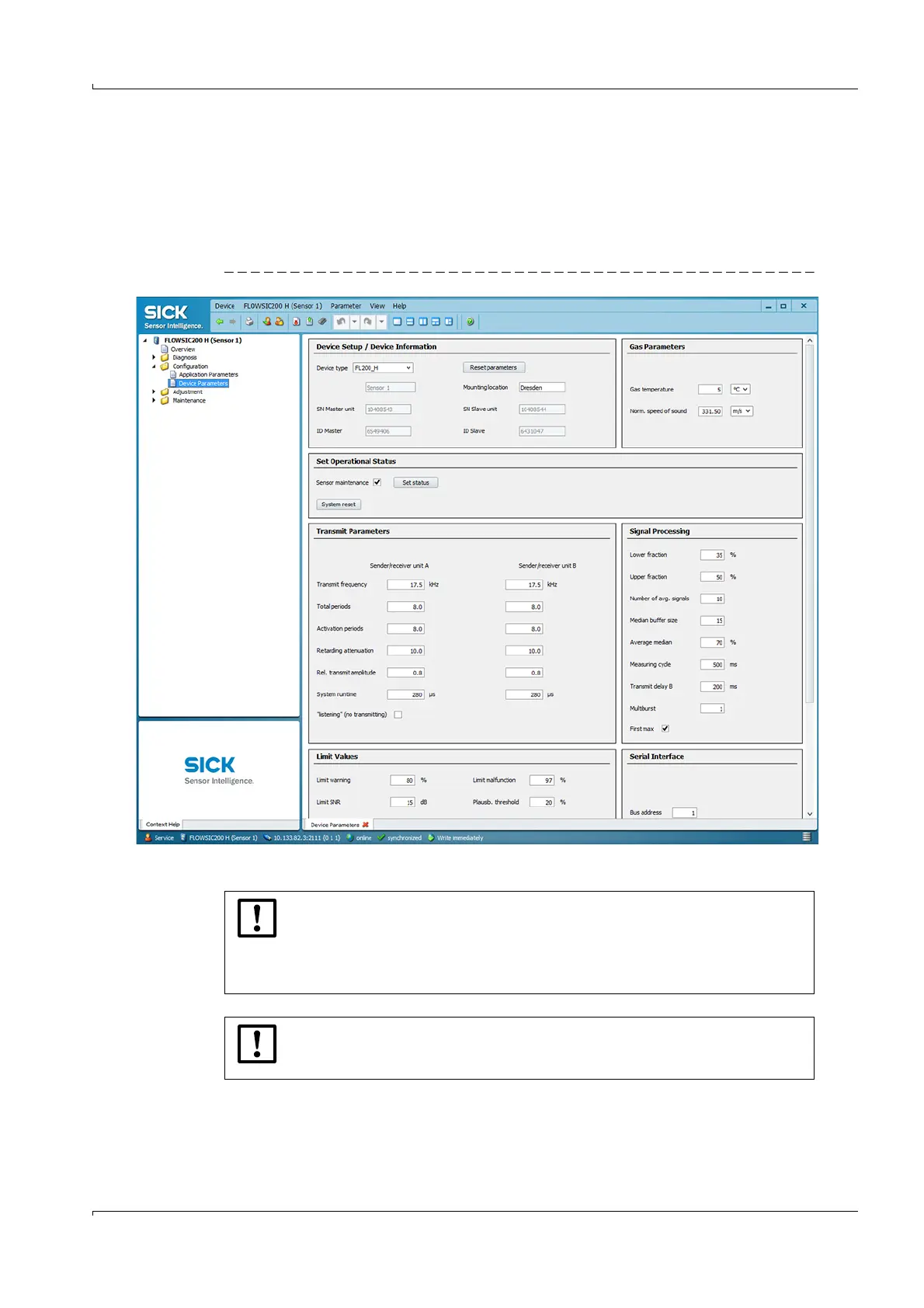Click the list icon at the status bar's right end
The width and height of the screenshot is (924, 1308).
pyautogui.click(x=806, y=837)
